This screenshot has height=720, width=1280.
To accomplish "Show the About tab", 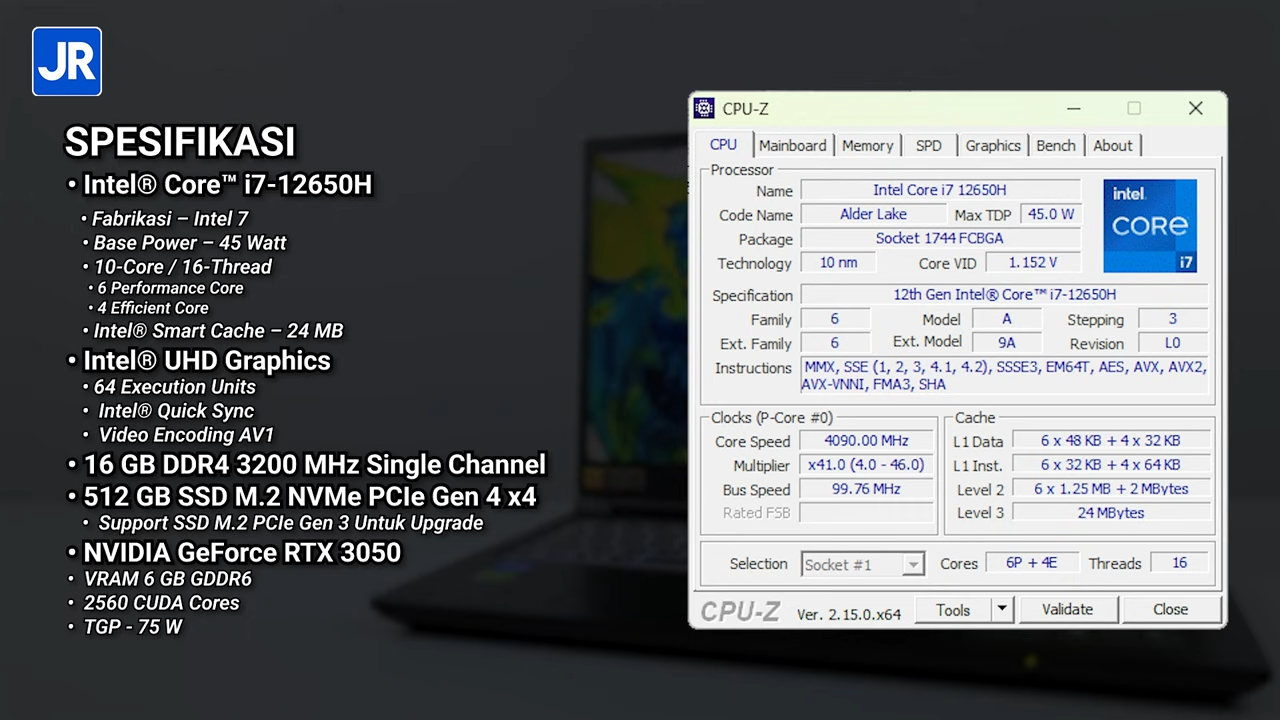I will tap(1112, 146).
